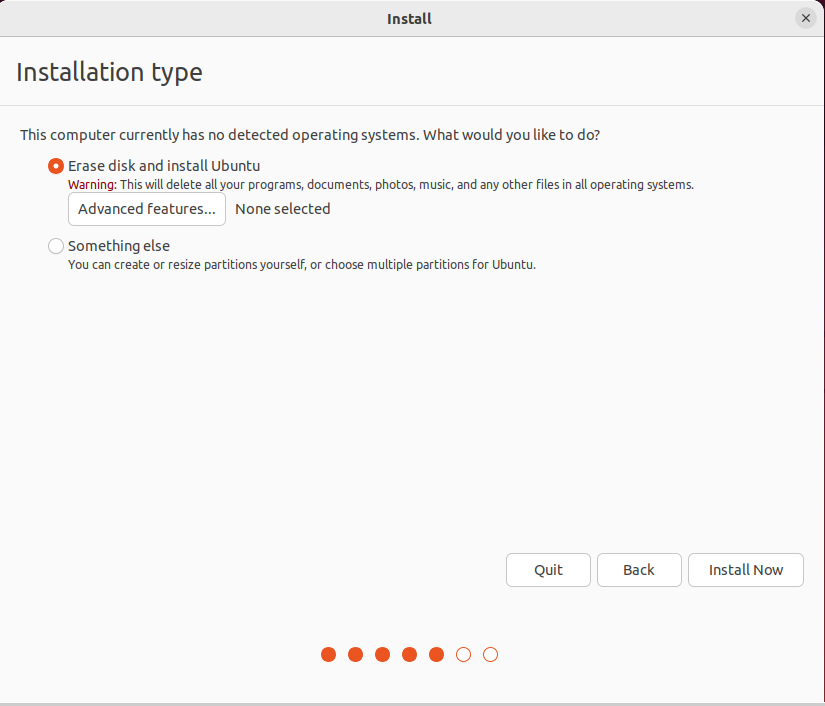Click the "None selected" status text
The image size is (825, 706).
[x=282, y=209]
